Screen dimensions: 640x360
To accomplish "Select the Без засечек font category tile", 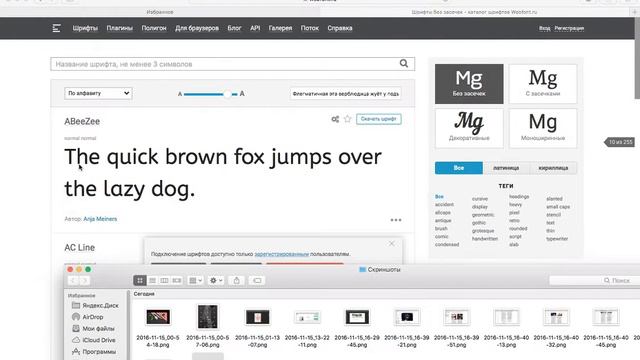I will (x=469, y=84).
